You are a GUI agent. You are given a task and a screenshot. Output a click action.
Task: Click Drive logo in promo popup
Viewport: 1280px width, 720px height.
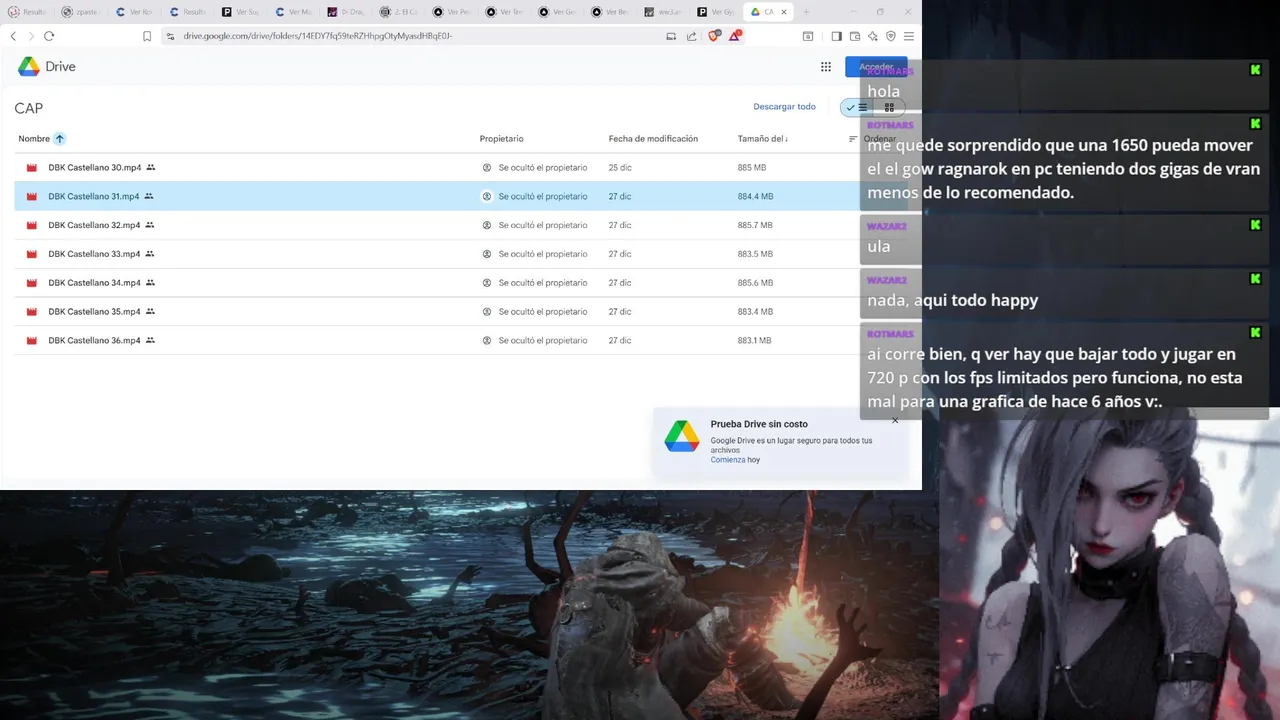pos(682,436)
